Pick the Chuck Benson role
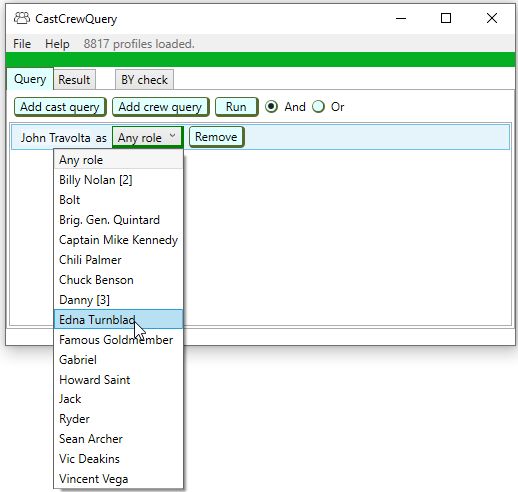This screenshot has height=492, width=518. (118, 280)
